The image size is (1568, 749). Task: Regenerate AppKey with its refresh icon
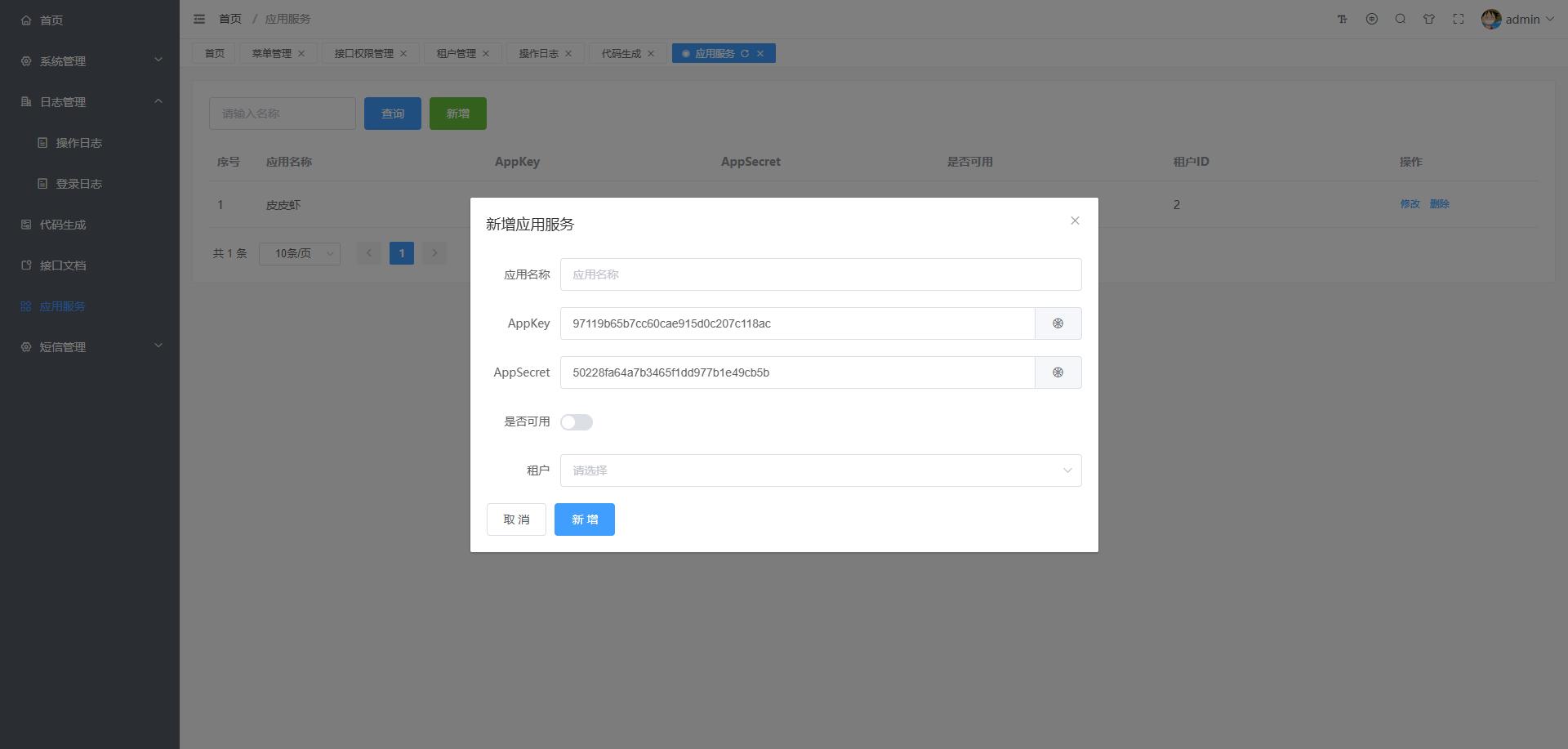tap(1058, 323)
